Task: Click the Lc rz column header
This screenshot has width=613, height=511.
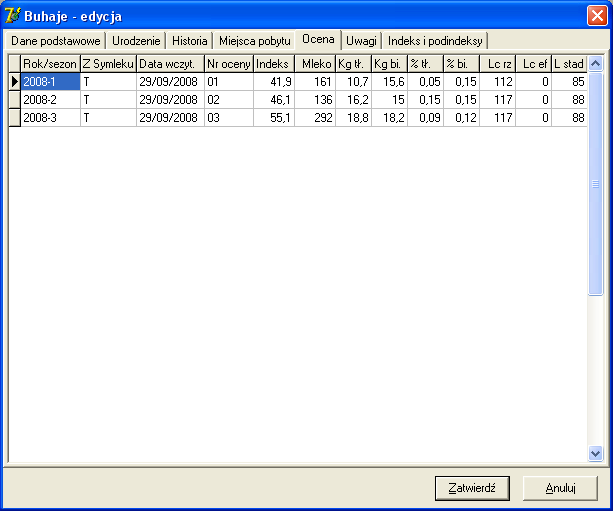Action: point(497,64)
